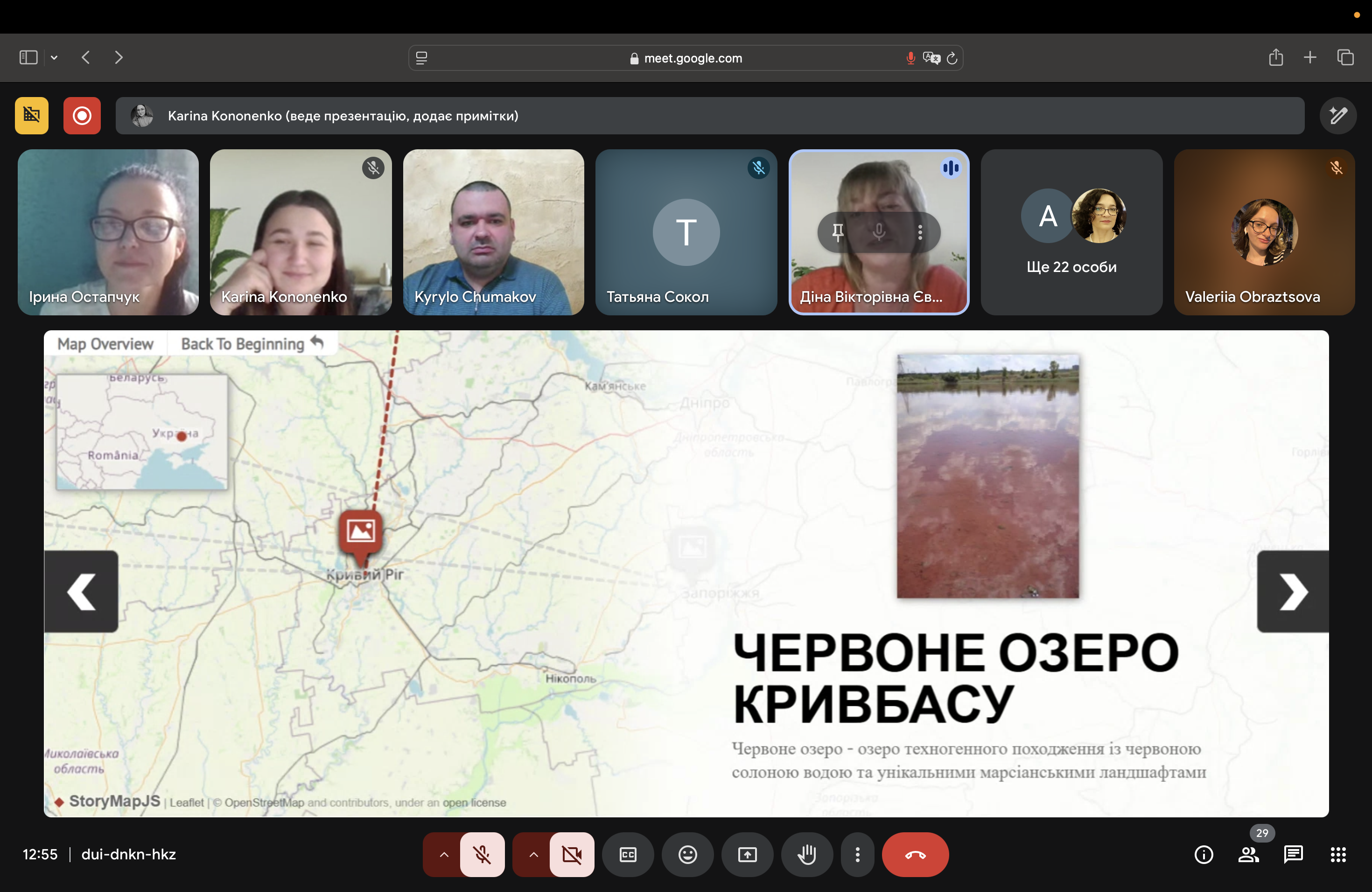Screen dimensions: 1372x892
Task: Click Back To Beginning
Action: (x=252, y=344)
